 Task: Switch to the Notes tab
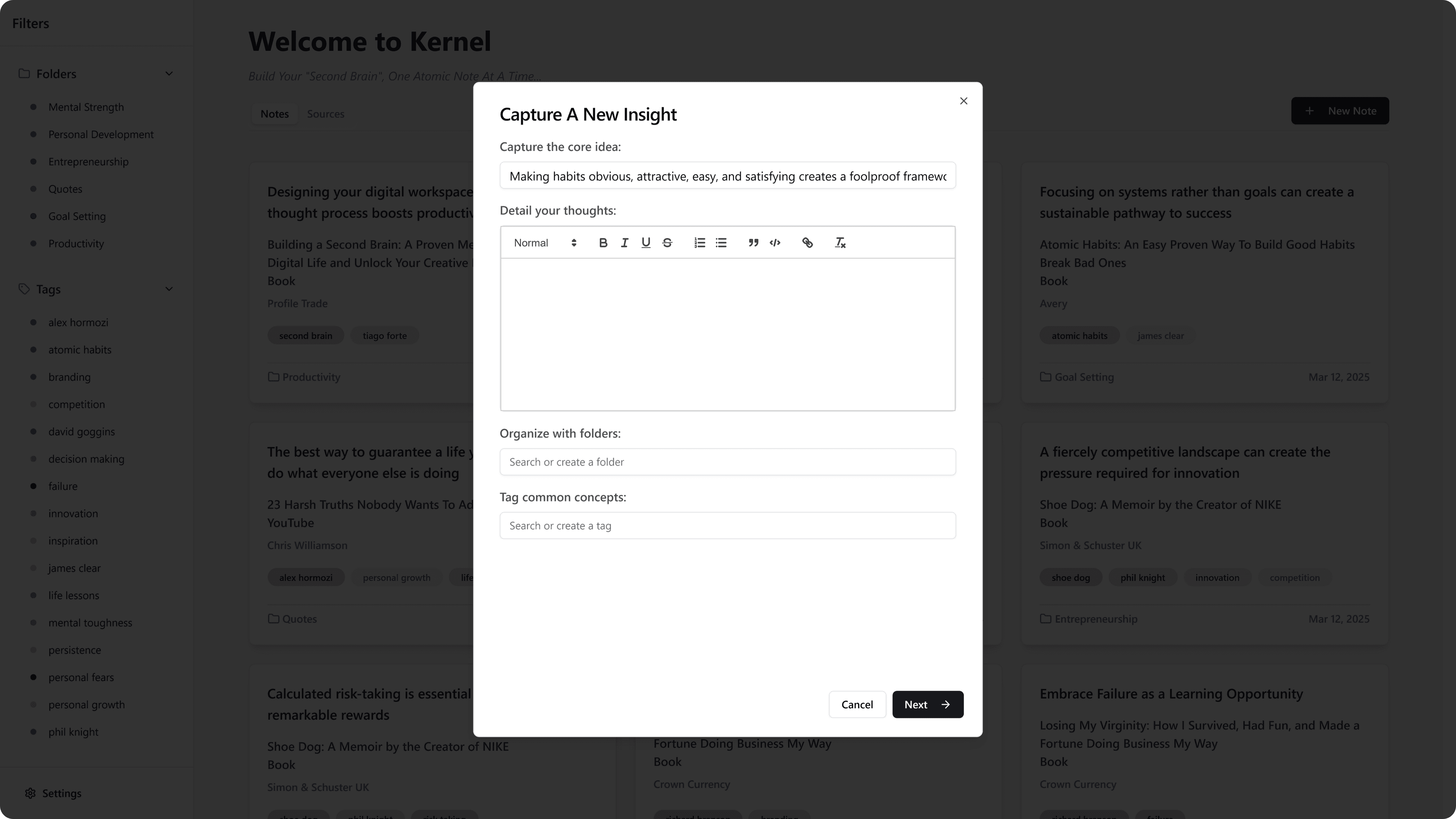tap(275, 114)
